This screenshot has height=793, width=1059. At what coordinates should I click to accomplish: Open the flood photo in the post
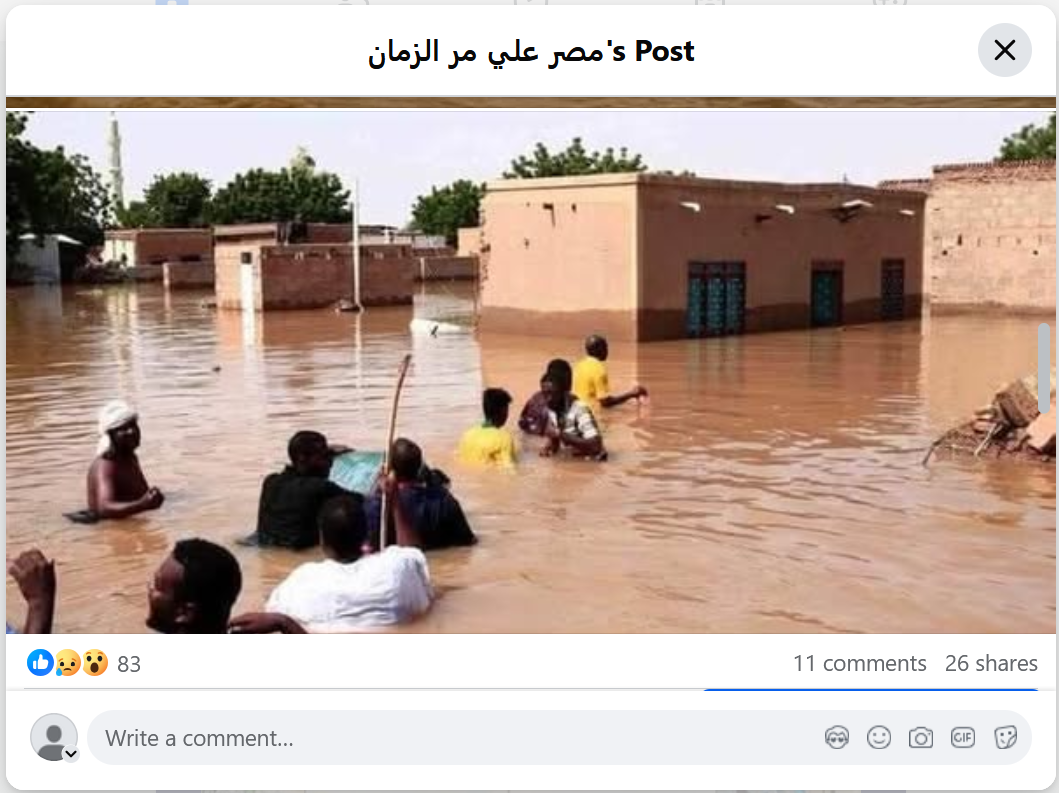point(531,372)
